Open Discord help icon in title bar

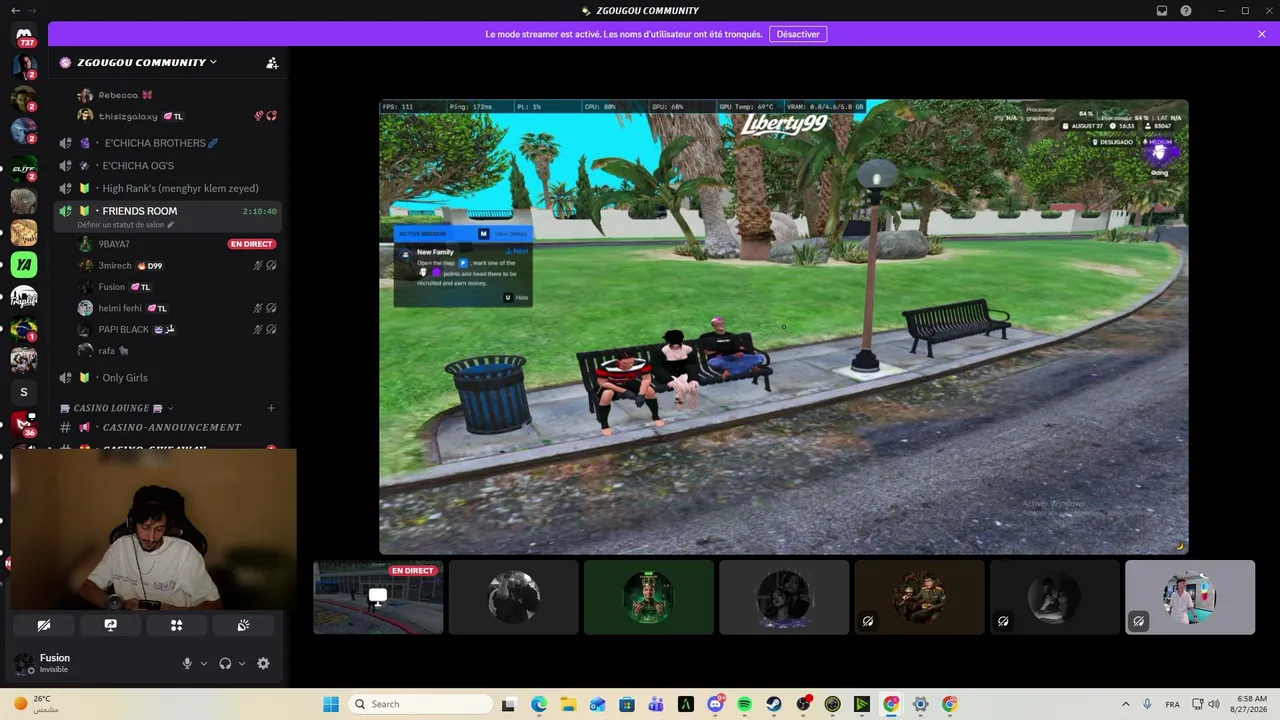(1186, 11)
